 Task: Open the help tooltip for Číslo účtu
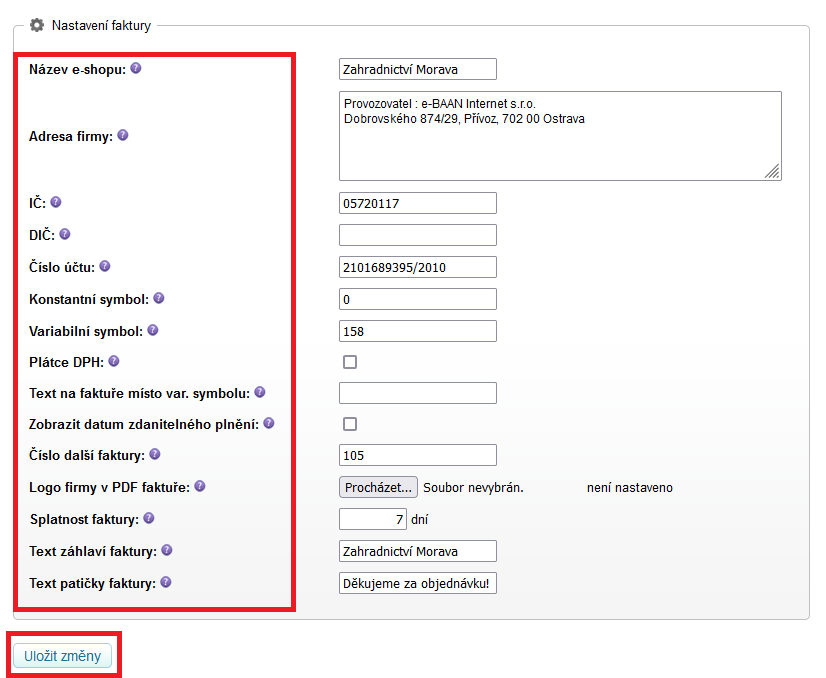pos(105,266)
